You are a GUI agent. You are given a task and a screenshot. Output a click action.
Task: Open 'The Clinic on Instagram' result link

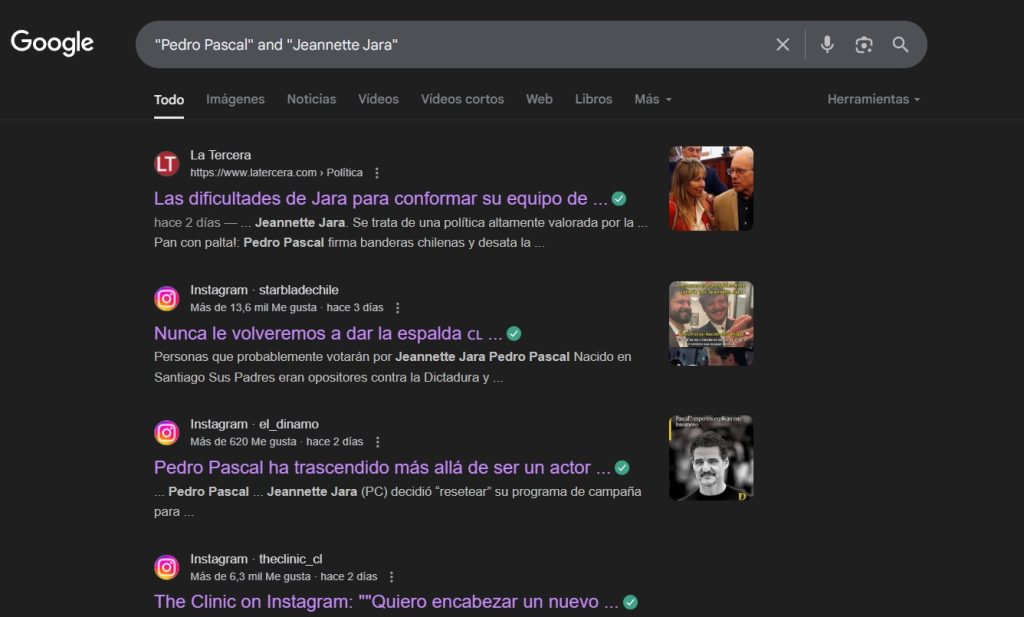(386, 602)
